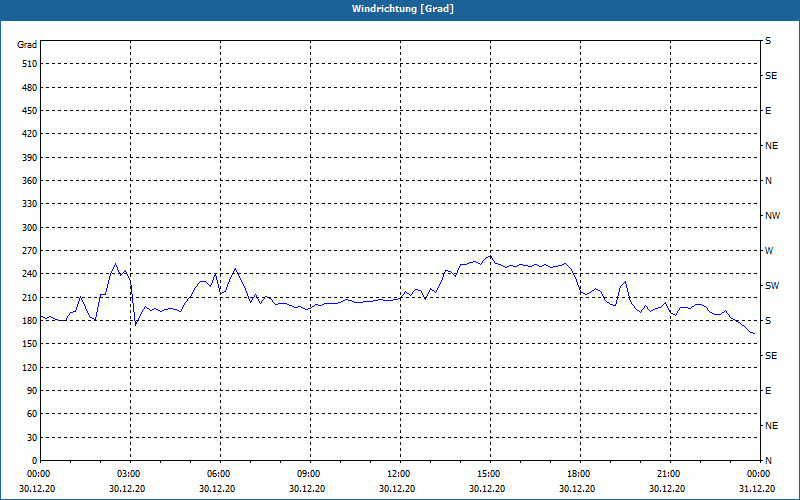This screenshot has height=500, width=800.
Task: Select the 30 degree axis label
Action: [32, 438]
